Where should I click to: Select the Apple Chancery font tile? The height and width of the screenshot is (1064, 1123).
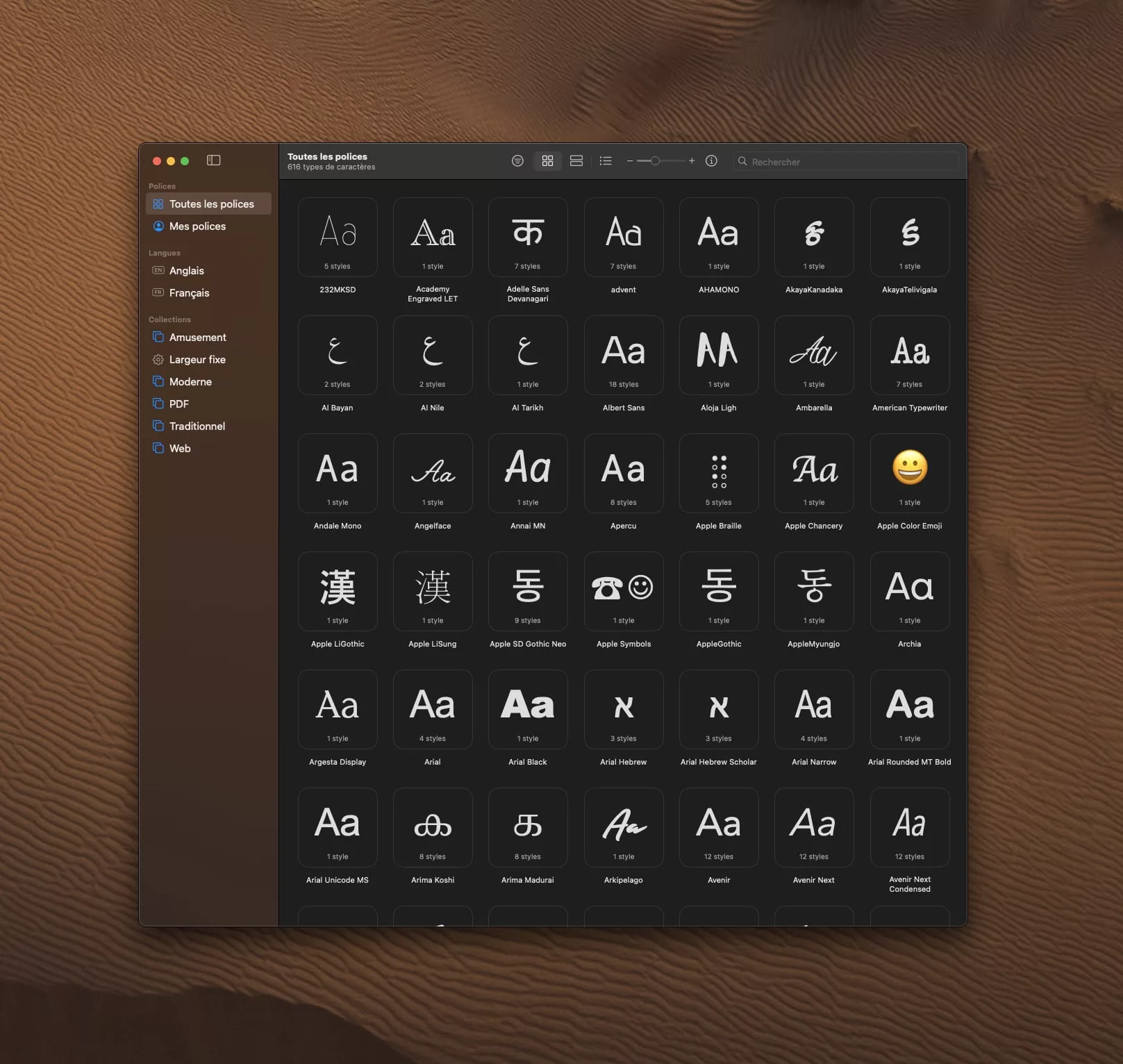click(x=814, y=473)
